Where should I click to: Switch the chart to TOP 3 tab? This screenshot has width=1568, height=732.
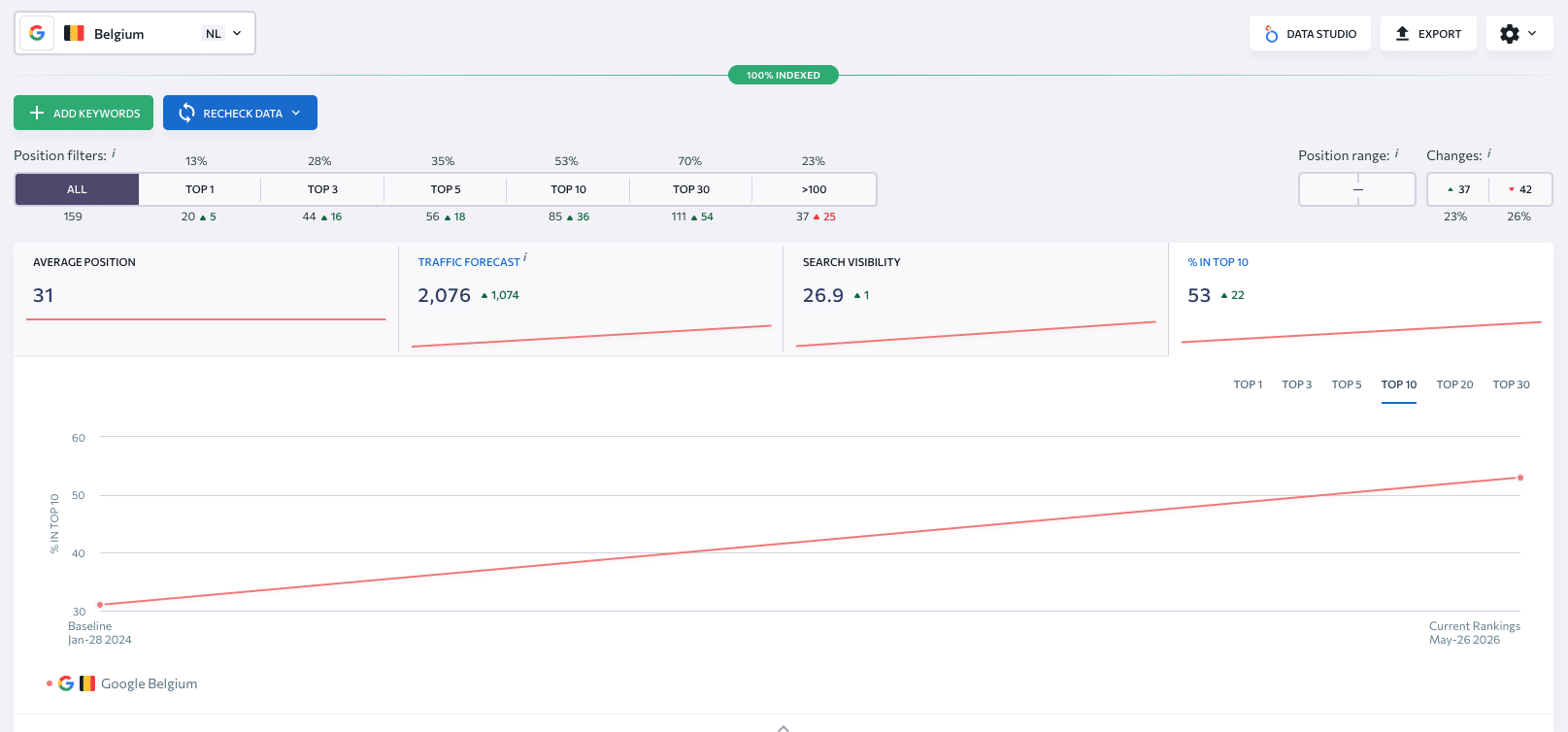click(1296, 384)
